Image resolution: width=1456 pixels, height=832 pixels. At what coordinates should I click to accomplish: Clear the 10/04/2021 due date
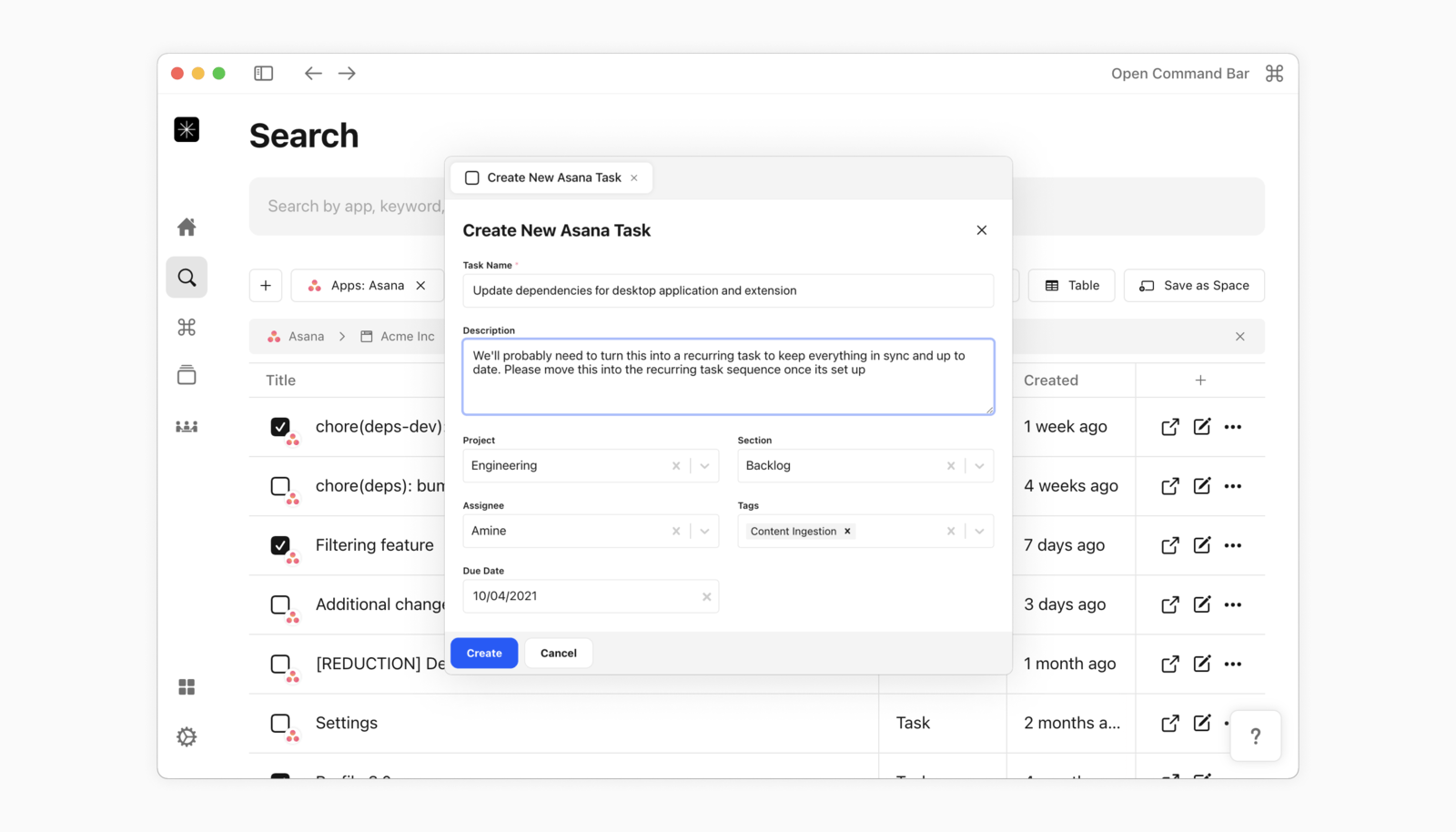pos(706,596)
